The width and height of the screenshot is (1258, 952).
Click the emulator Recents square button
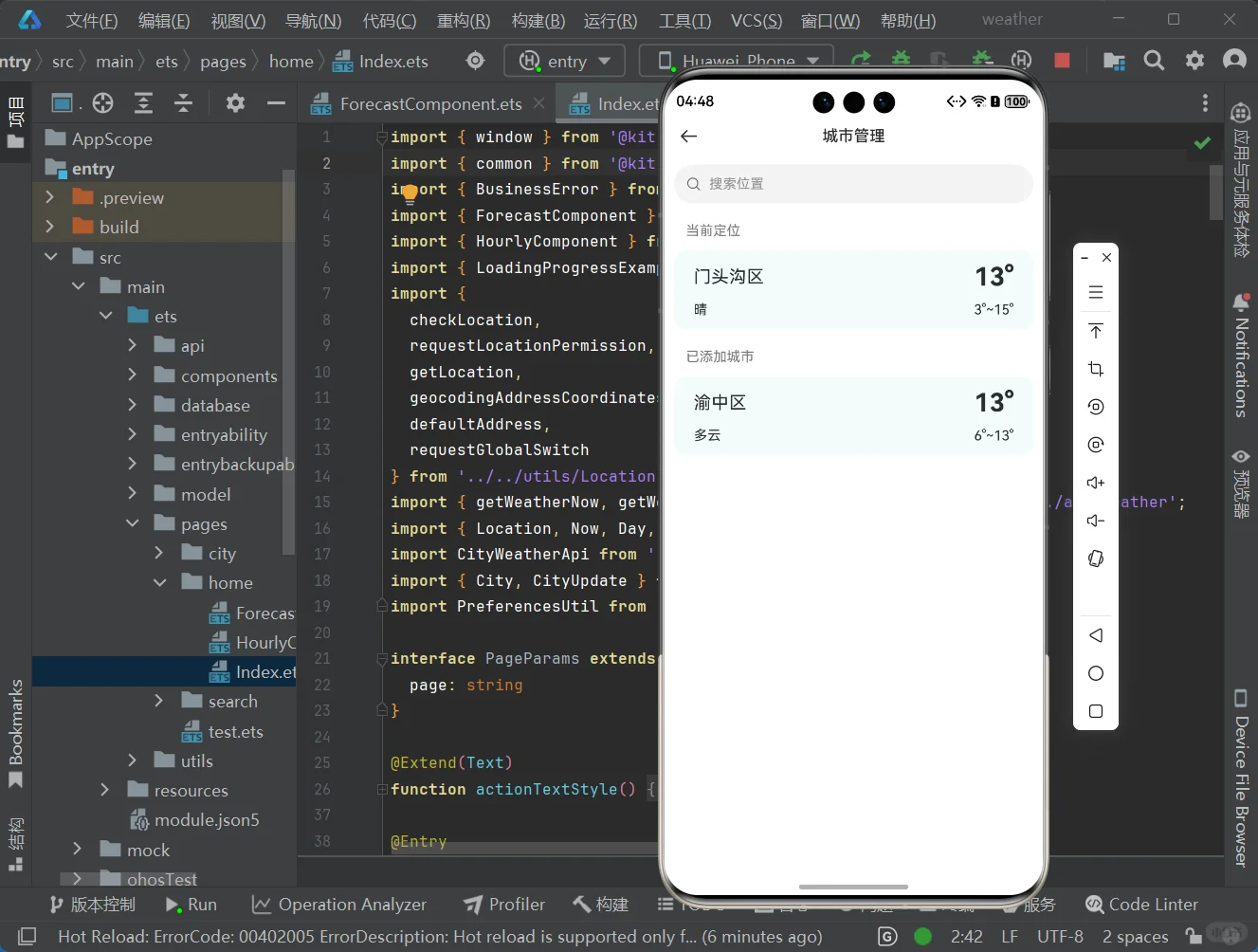1096,711
